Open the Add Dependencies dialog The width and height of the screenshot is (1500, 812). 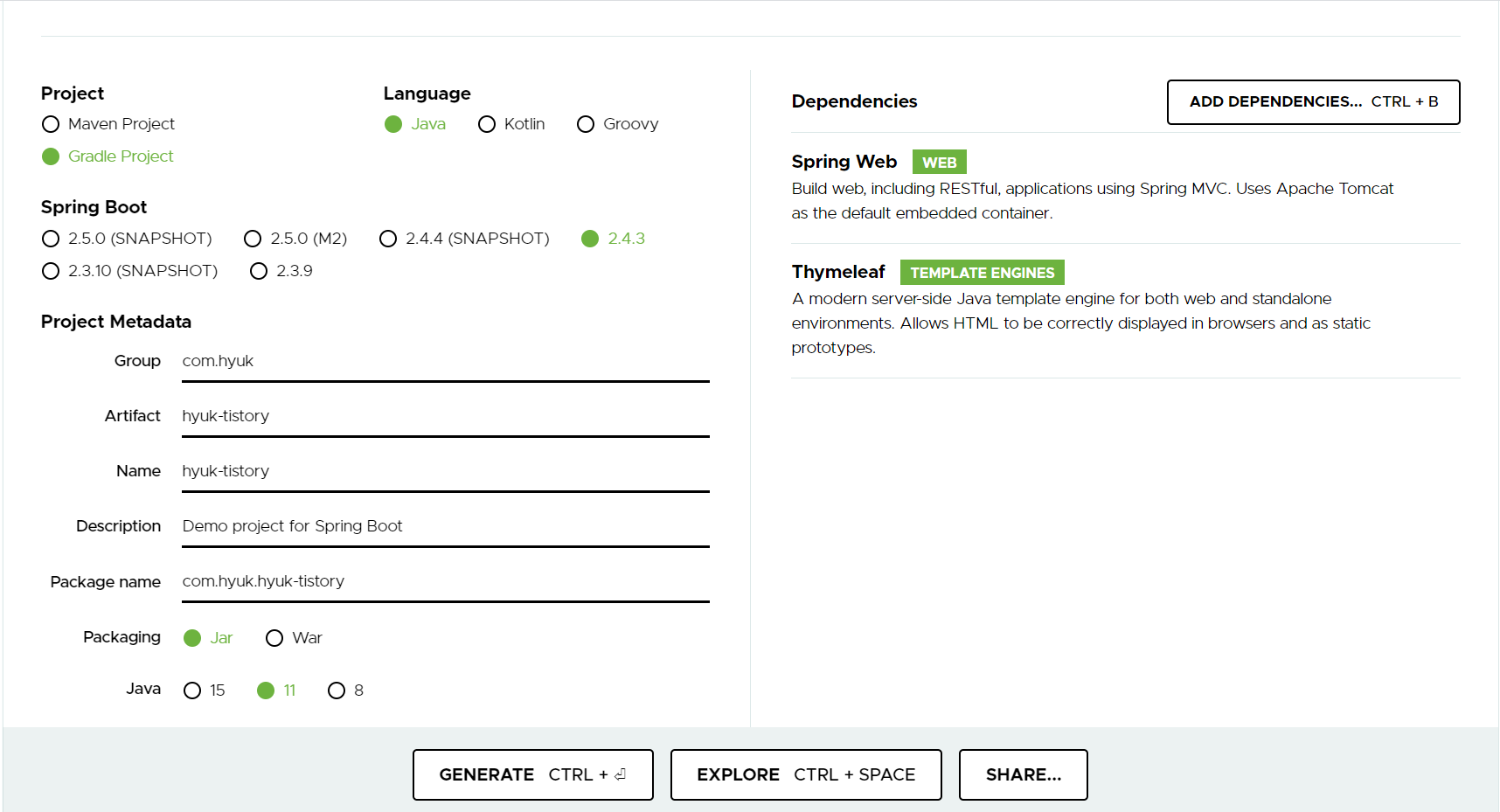point(1313,102)
